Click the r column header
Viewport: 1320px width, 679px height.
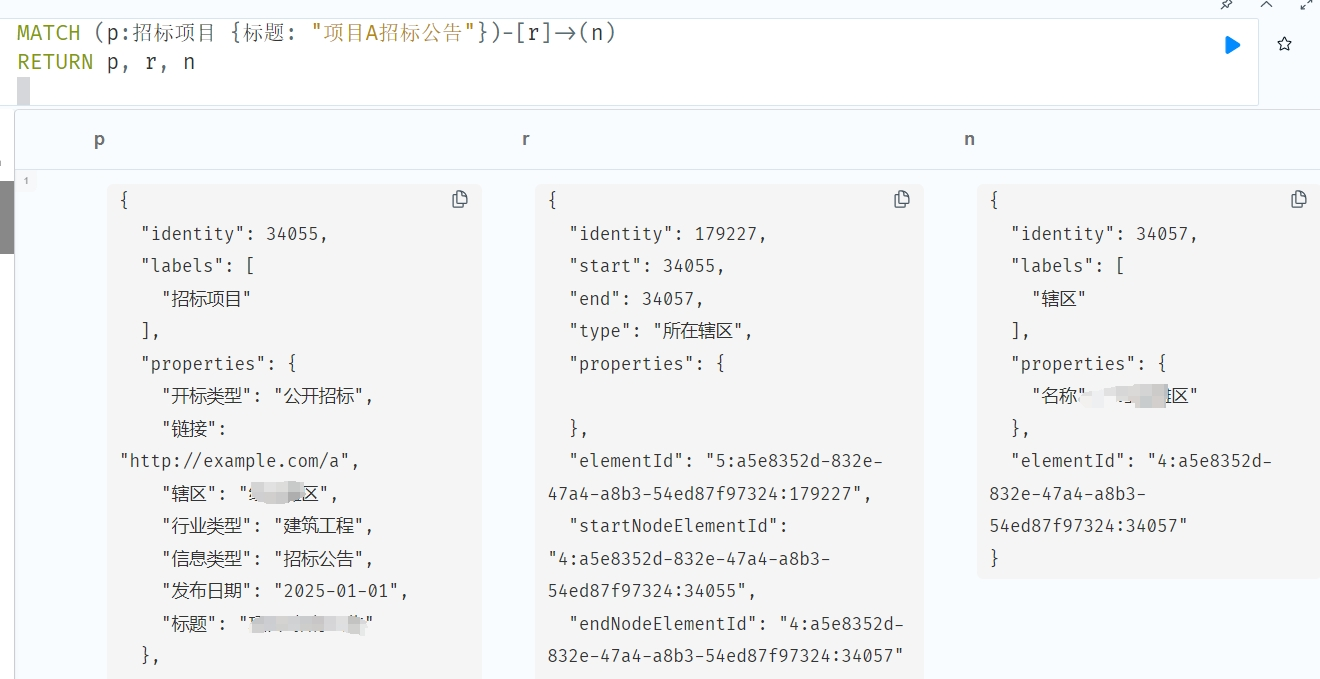tap(525, 139)
